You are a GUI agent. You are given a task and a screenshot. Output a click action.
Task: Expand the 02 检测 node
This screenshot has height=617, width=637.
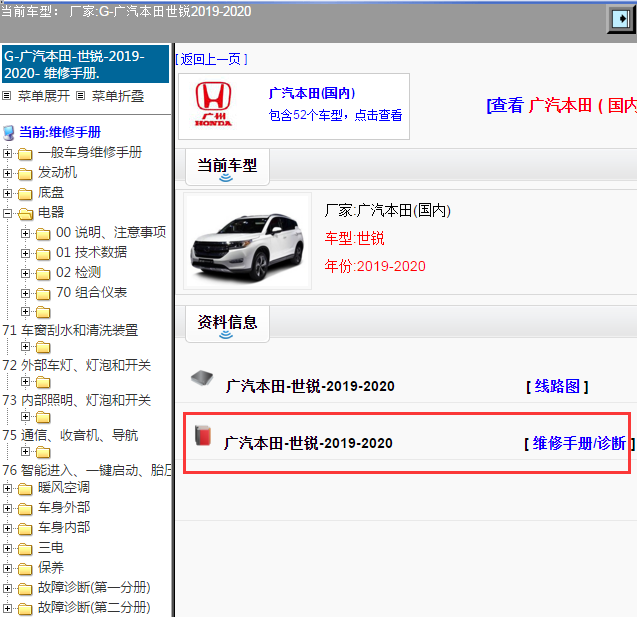coord(25,273)
